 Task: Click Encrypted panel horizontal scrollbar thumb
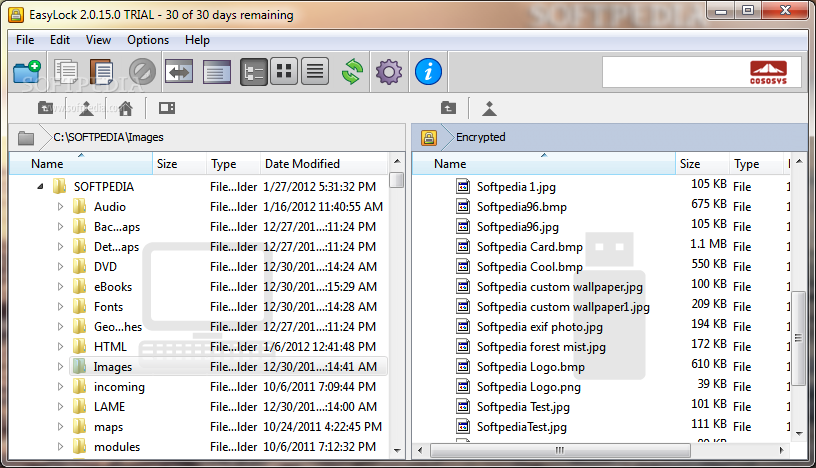pyautogui.click(x=560, y=450)
